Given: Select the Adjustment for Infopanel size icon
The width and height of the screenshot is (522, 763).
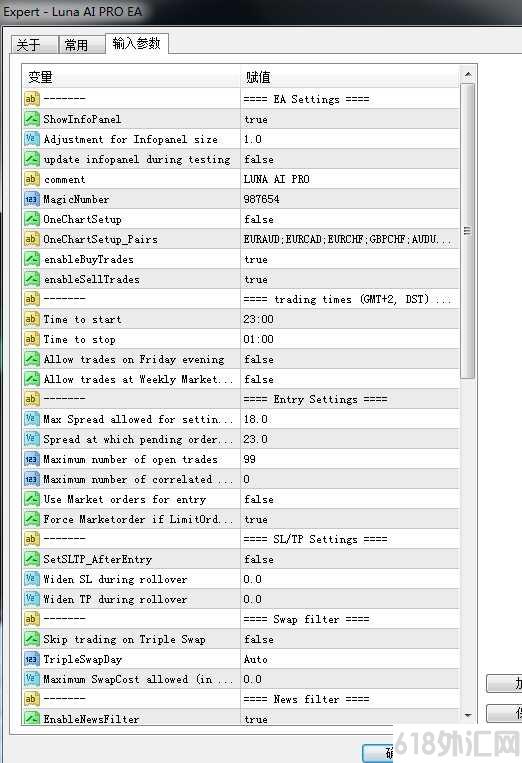Looking at the screenshot, I should (32, 139).
